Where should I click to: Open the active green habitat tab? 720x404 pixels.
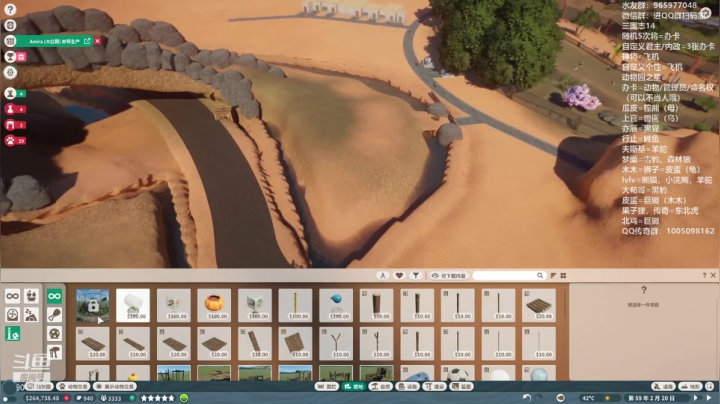pyautogui.click(x=354, y=387)
